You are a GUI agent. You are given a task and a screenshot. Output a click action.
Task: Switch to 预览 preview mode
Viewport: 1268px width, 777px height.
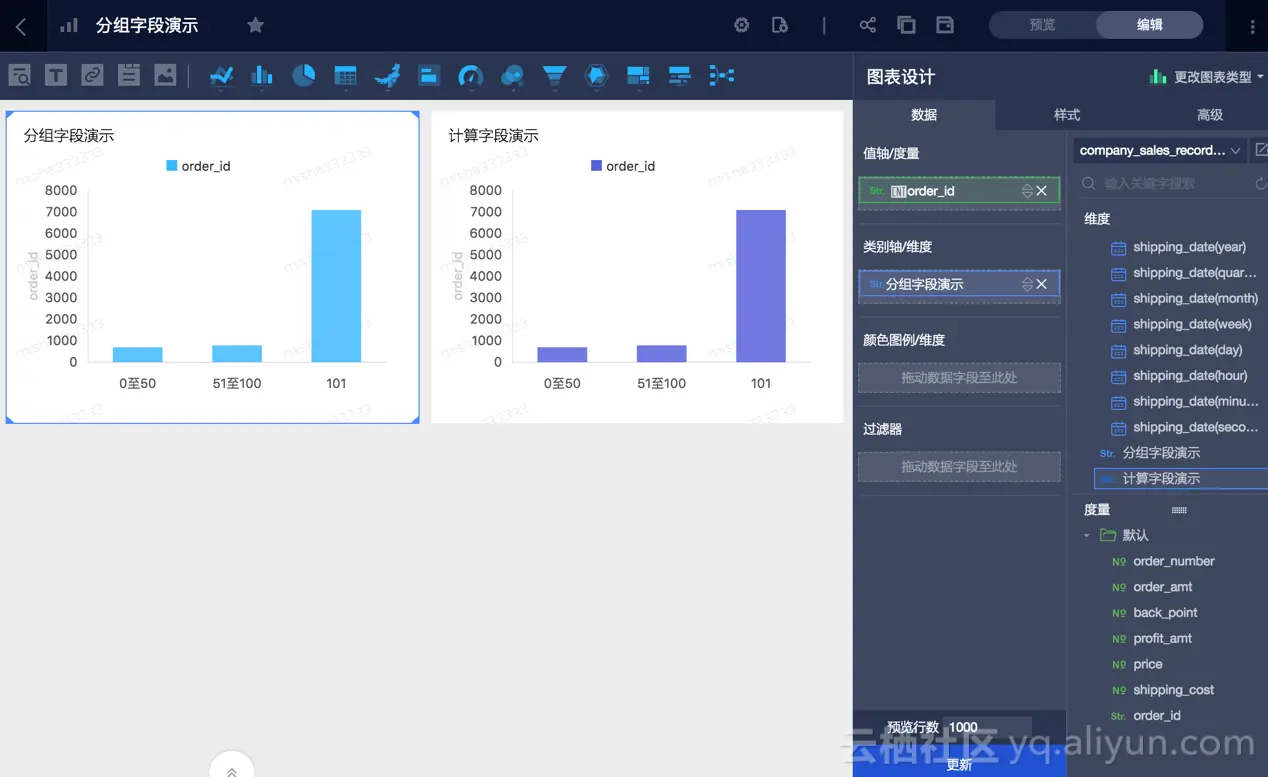click(x=1042, y=25)
